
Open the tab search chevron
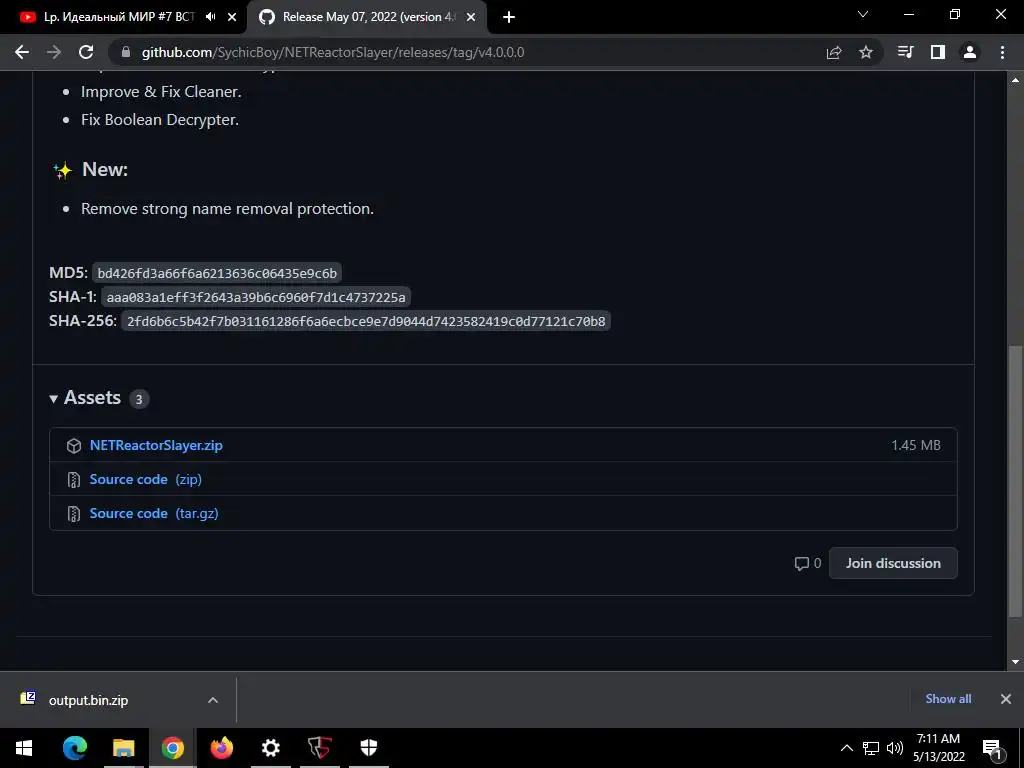tap(863, 14)
